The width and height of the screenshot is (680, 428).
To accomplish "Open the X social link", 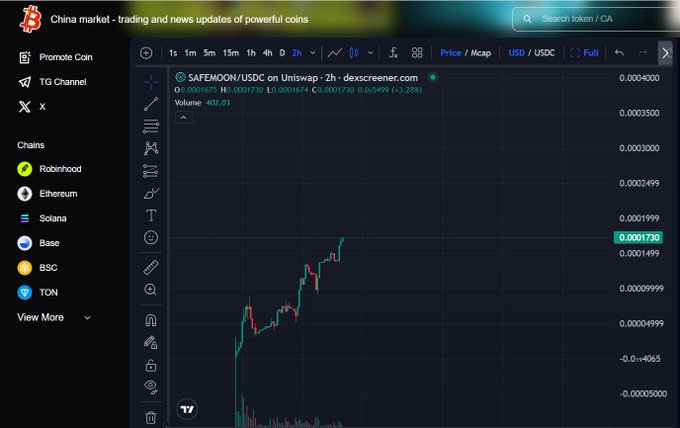I will pos(32,107).
